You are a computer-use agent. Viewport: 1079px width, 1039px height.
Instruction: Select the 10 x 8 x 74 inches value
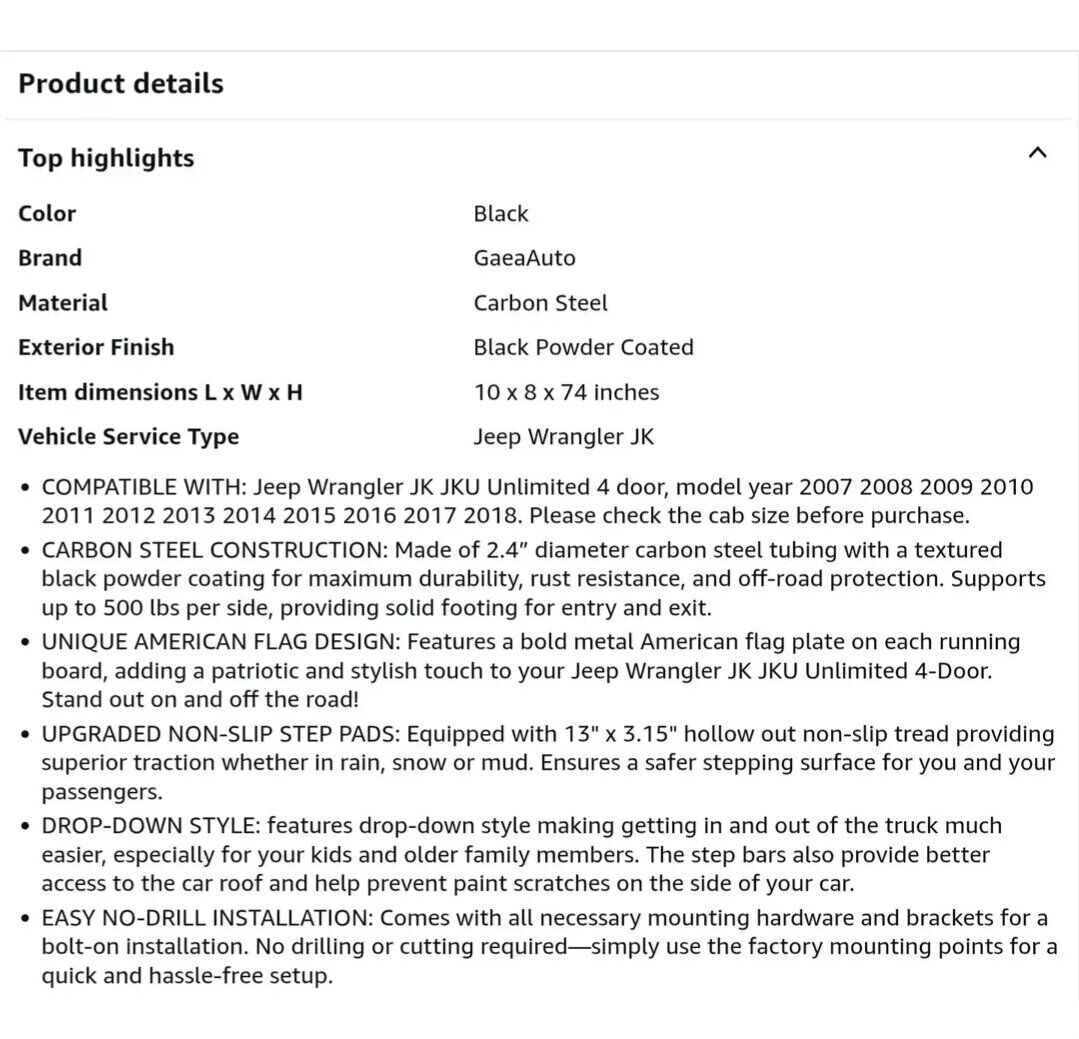point(566,392)
